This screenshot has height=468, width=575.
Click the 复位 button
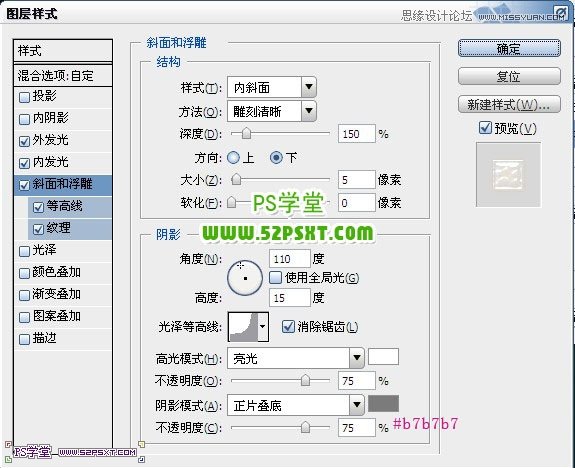(509, 76)
